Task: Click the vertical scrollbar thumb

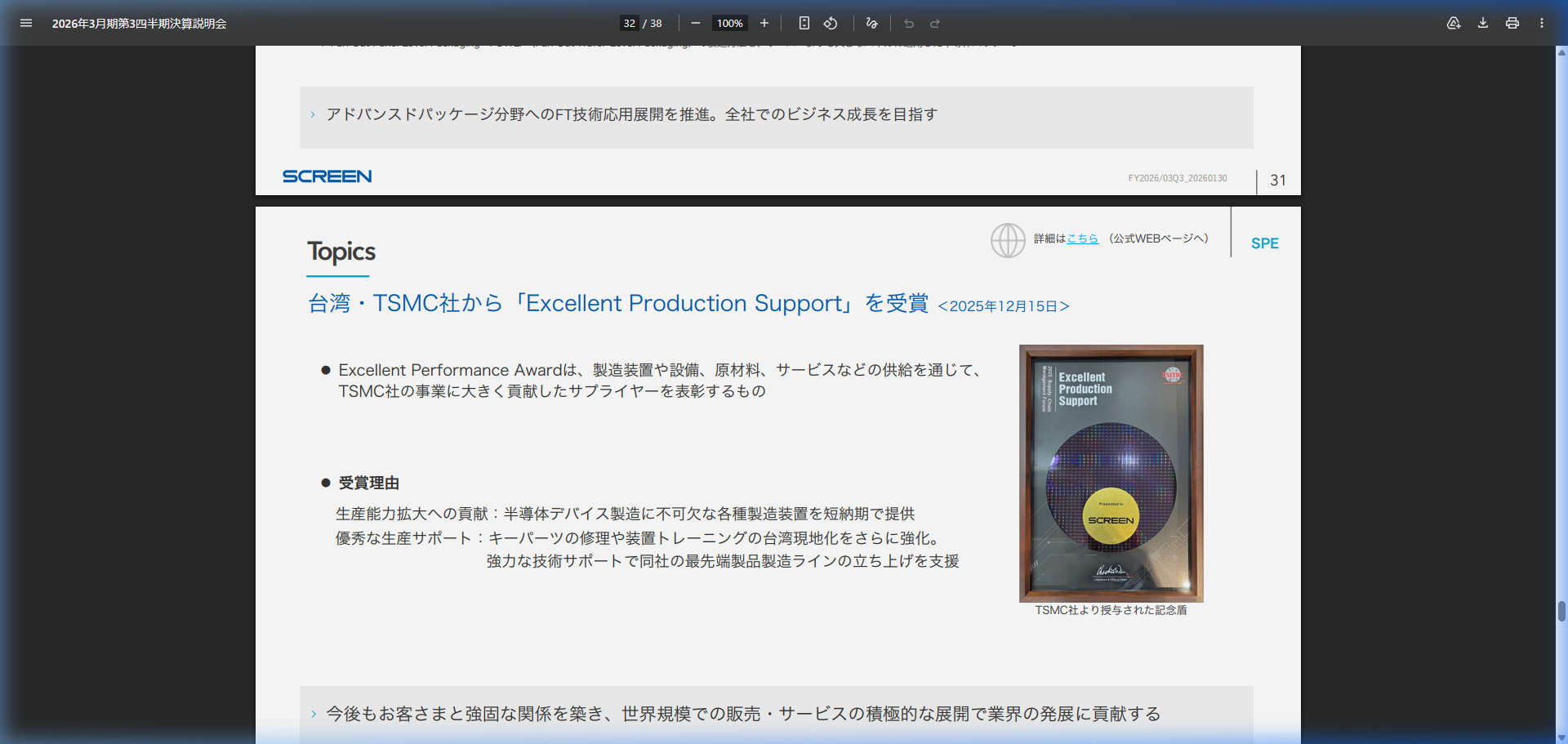Action: [x=1561, y=611]
